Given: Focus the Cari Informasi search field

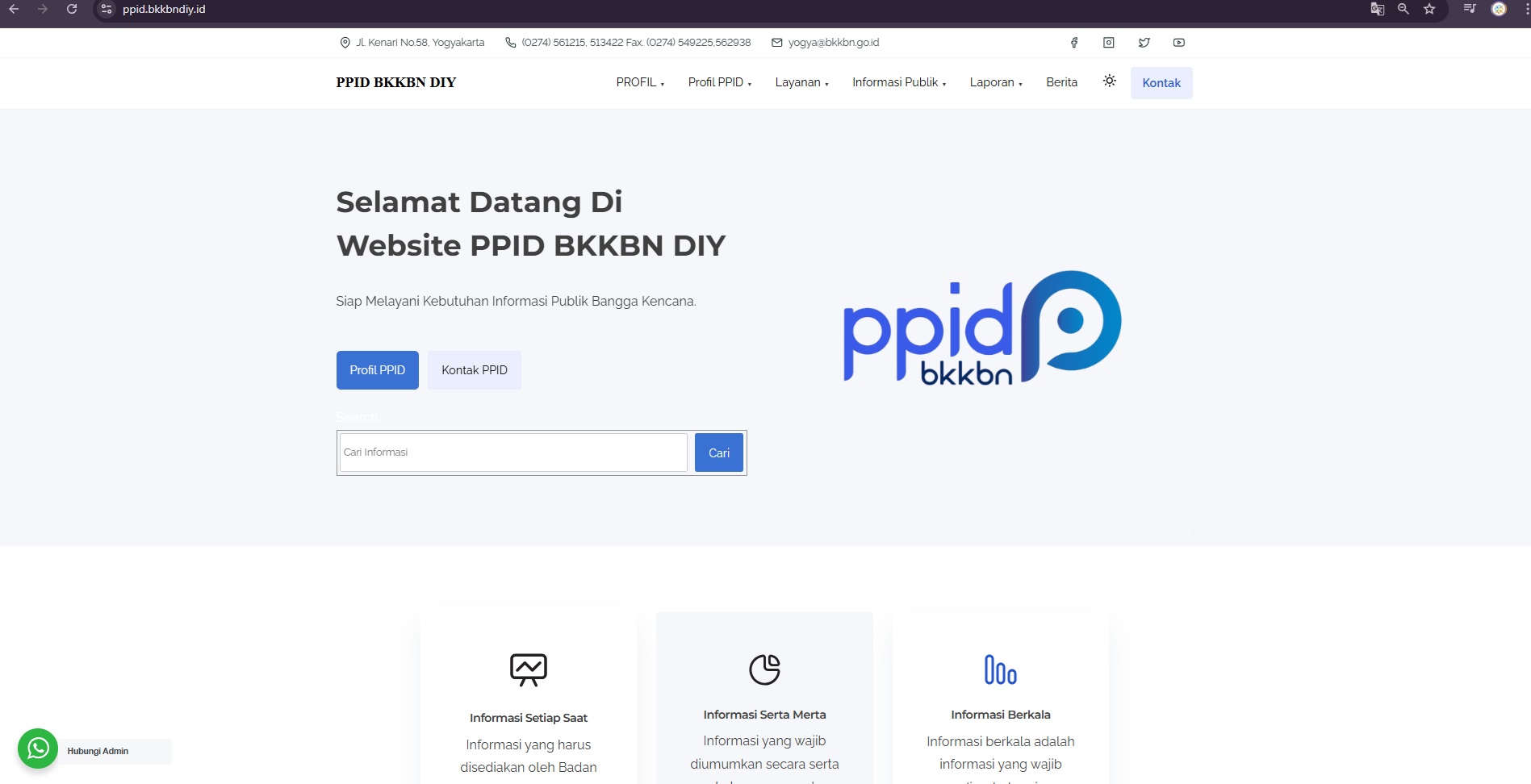Looking at the screenshot, I should tap(513, 452).
